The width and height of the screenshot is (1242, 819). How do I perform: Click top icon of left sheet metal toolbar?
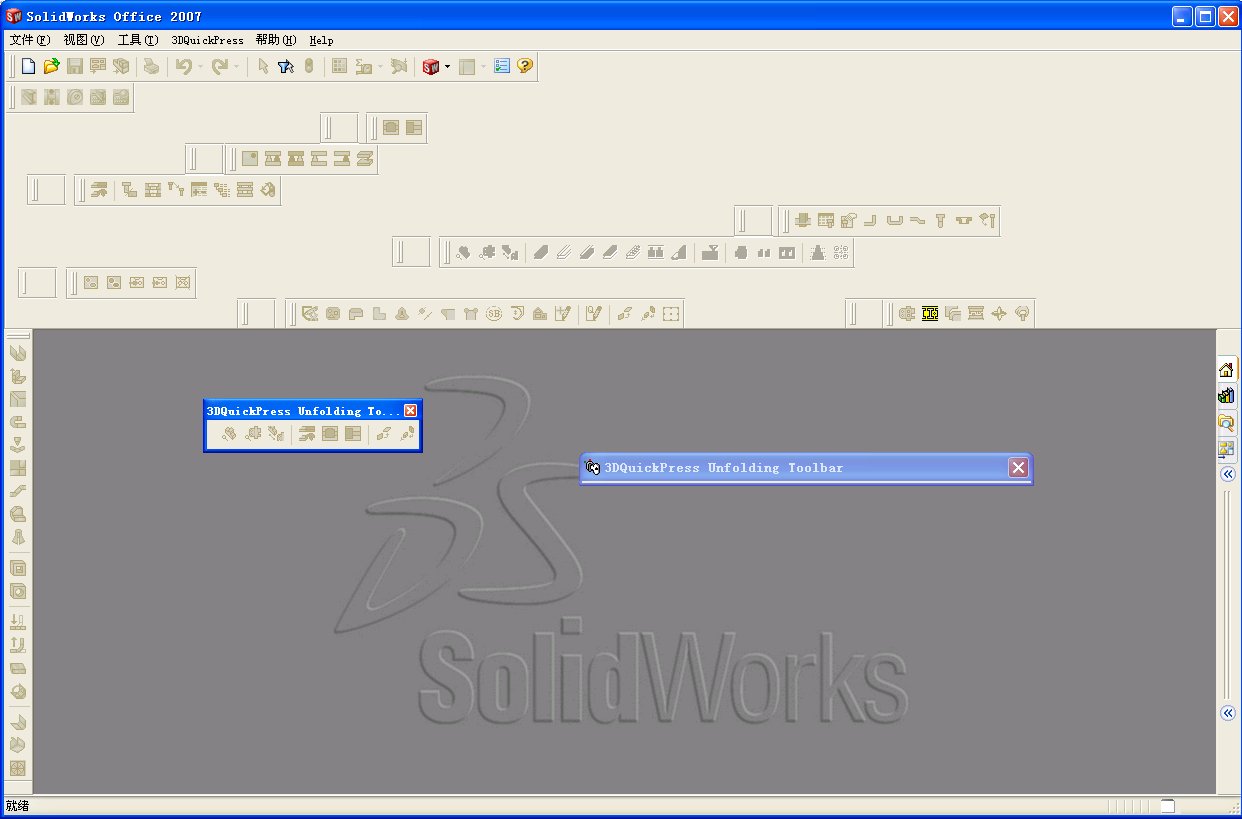(18, 353)
